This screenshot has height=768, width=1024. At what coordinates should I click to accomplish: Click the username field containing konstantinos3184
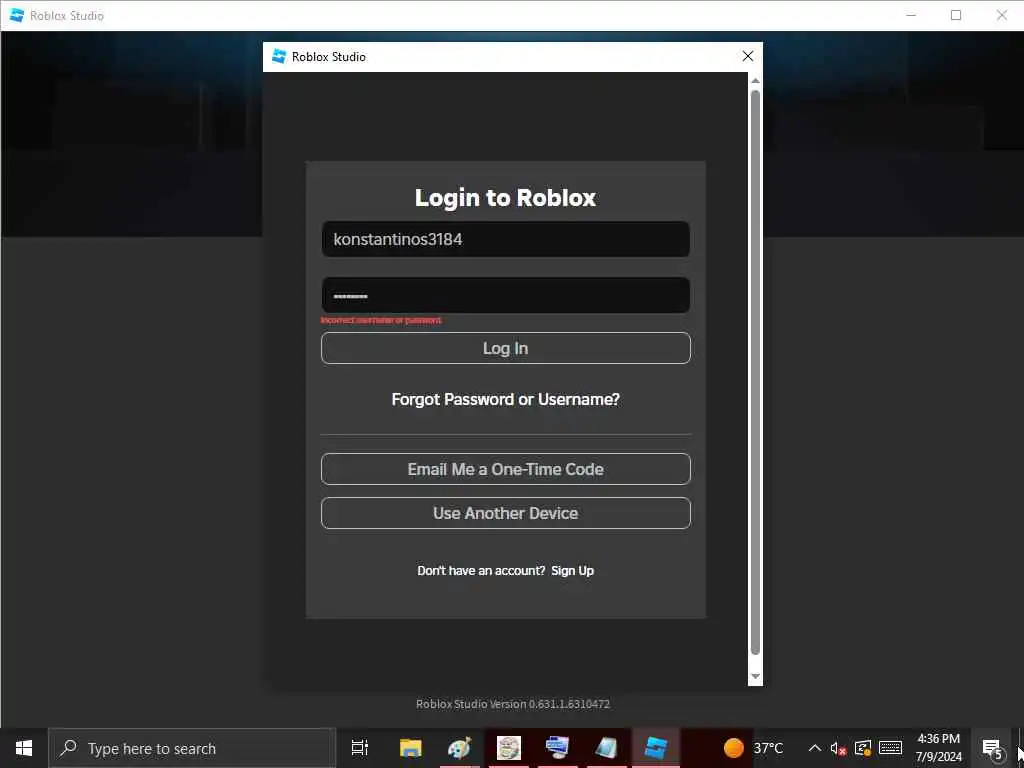click(505, 239)
